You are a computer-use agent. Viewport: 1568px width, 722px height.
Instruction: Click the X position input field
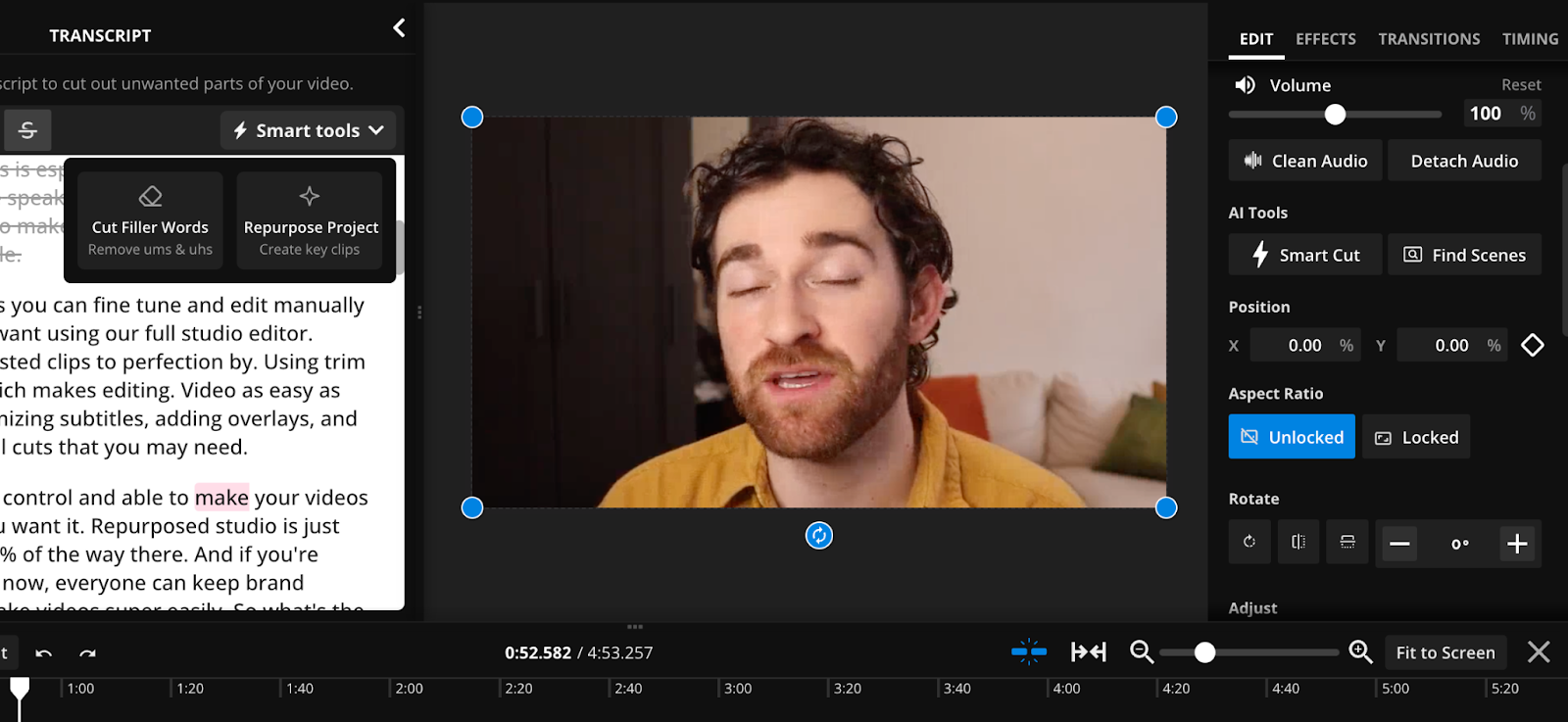click(1305, 345)
